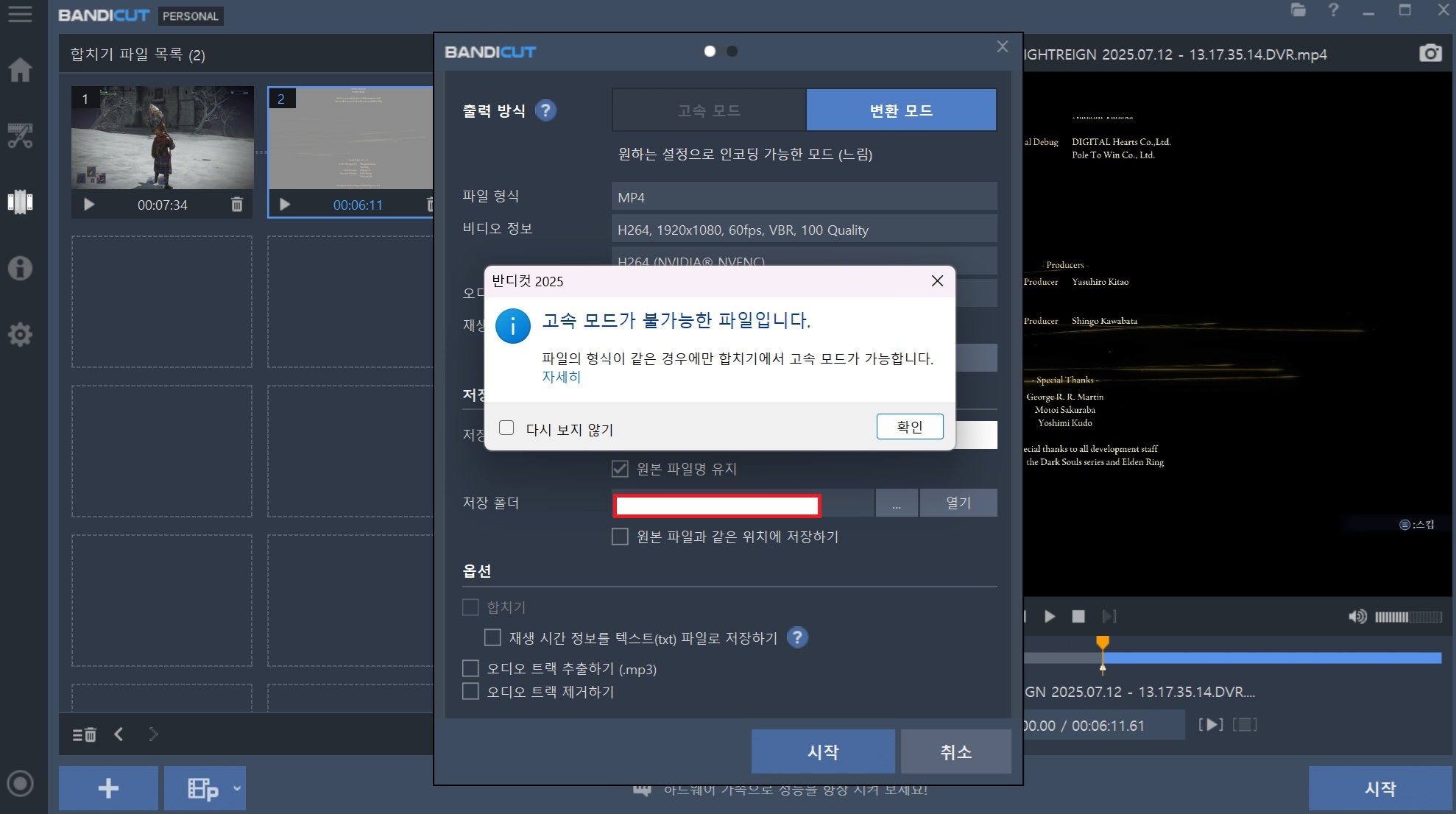Go to next page of file list
1456x814 pixels.
[153, 734]
